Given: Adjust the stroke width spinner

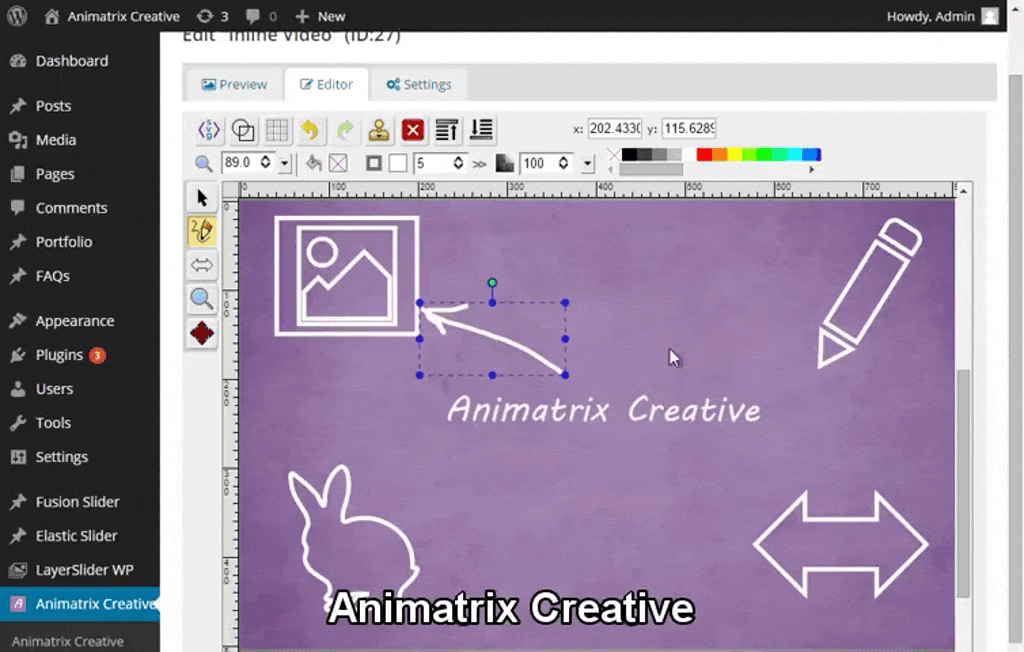Looking at the screenshot, I should pos(458,163).
